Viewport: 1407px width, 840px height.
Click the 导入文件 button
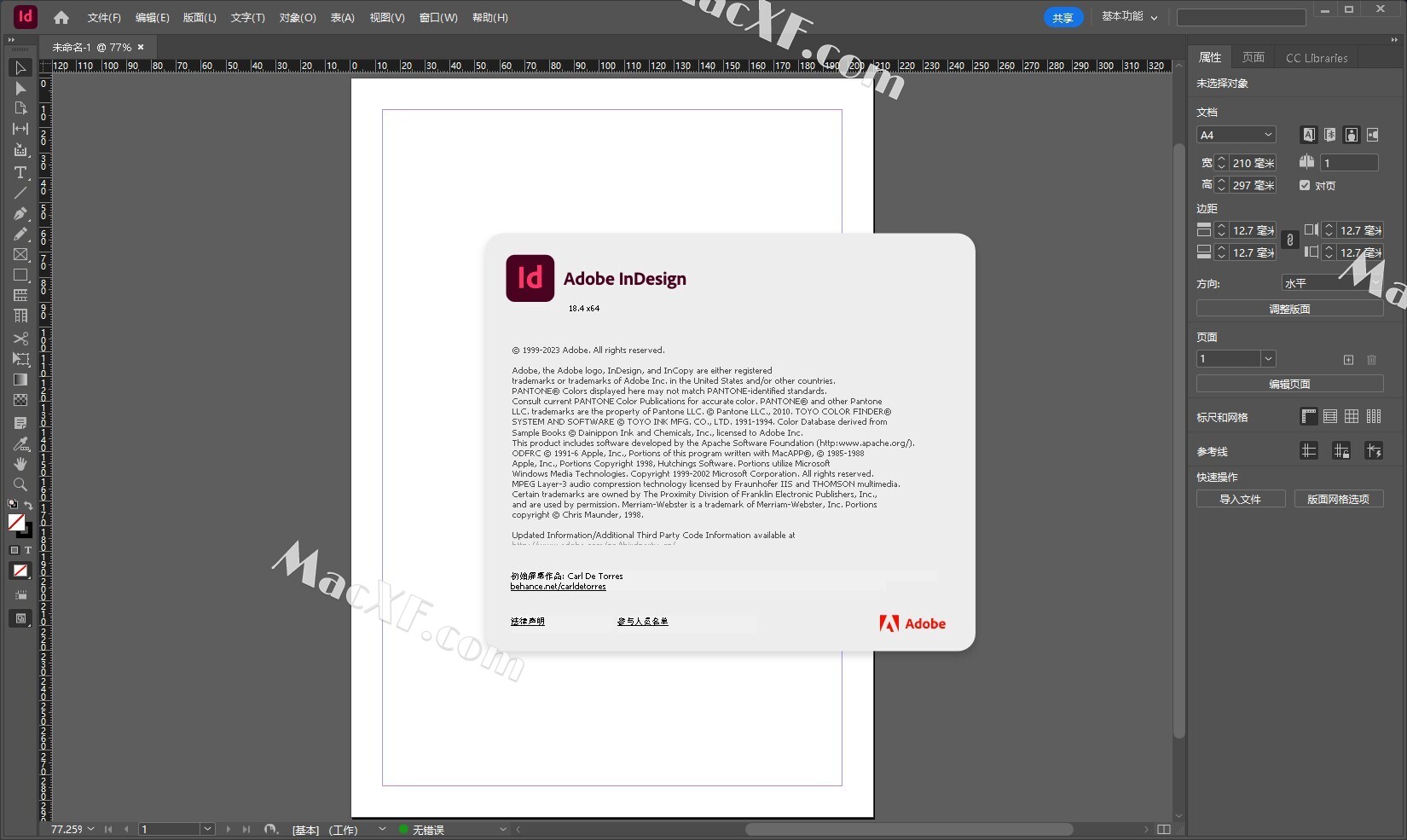[x=1241, y=499]
